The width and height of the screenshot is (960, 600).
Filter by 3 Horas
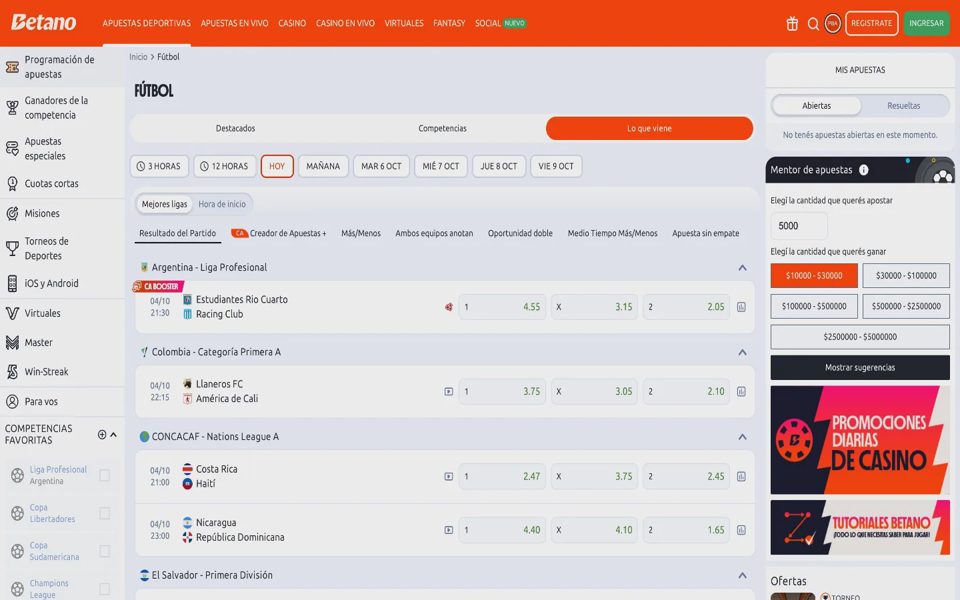click(159, 167)
